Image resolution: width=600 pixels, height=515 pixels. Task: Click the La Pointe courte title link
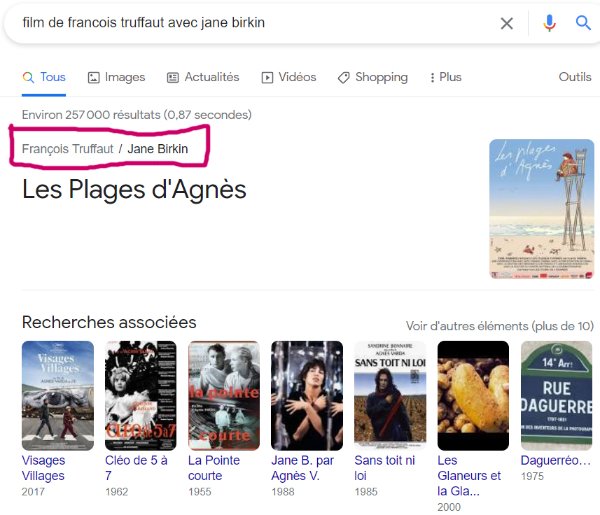214,468
